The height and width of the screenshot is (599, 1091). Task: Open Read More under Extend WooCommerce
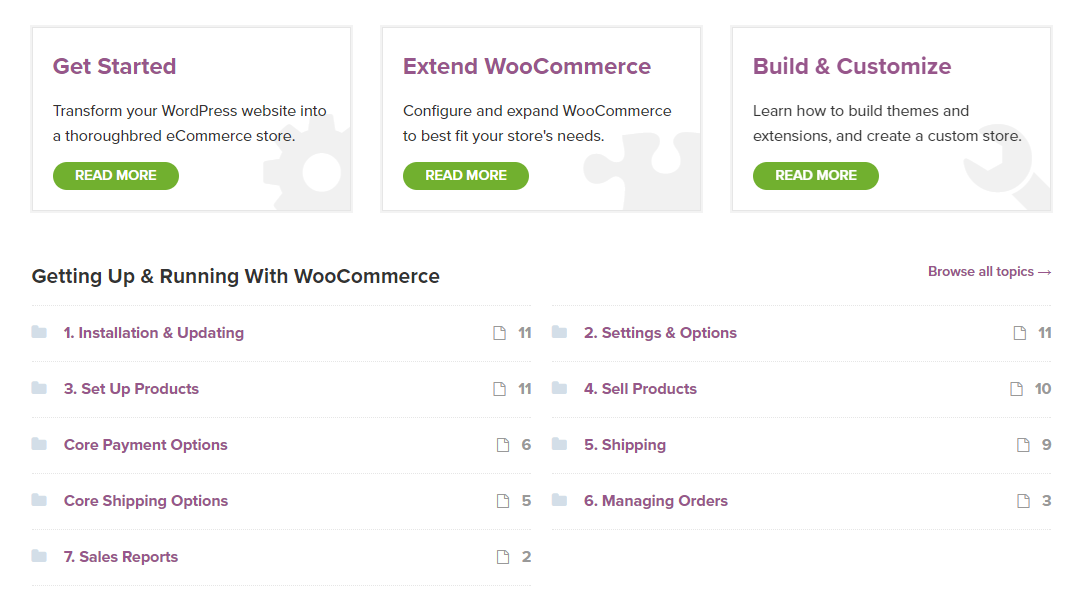coord(465,175)
